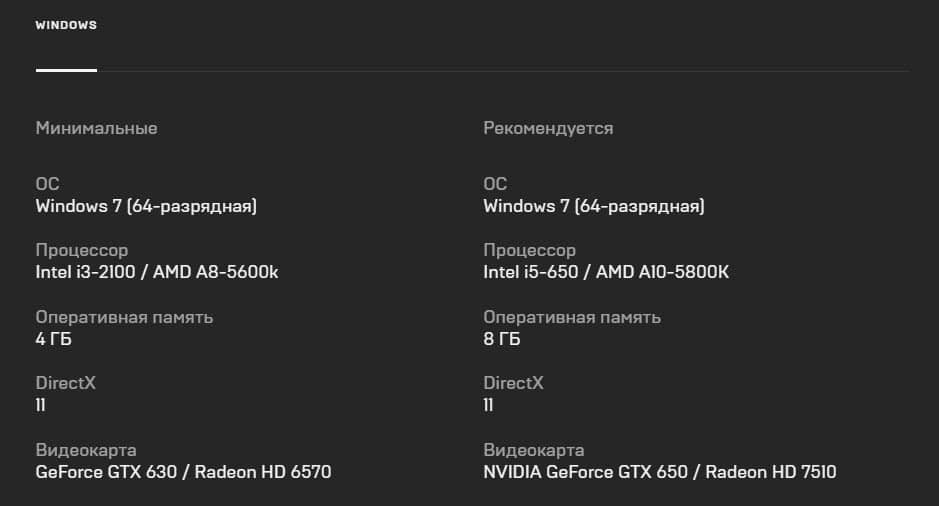Click GeForce GTX 630 / Radeon HD 6570
The image size is (939, 506).
183,472
